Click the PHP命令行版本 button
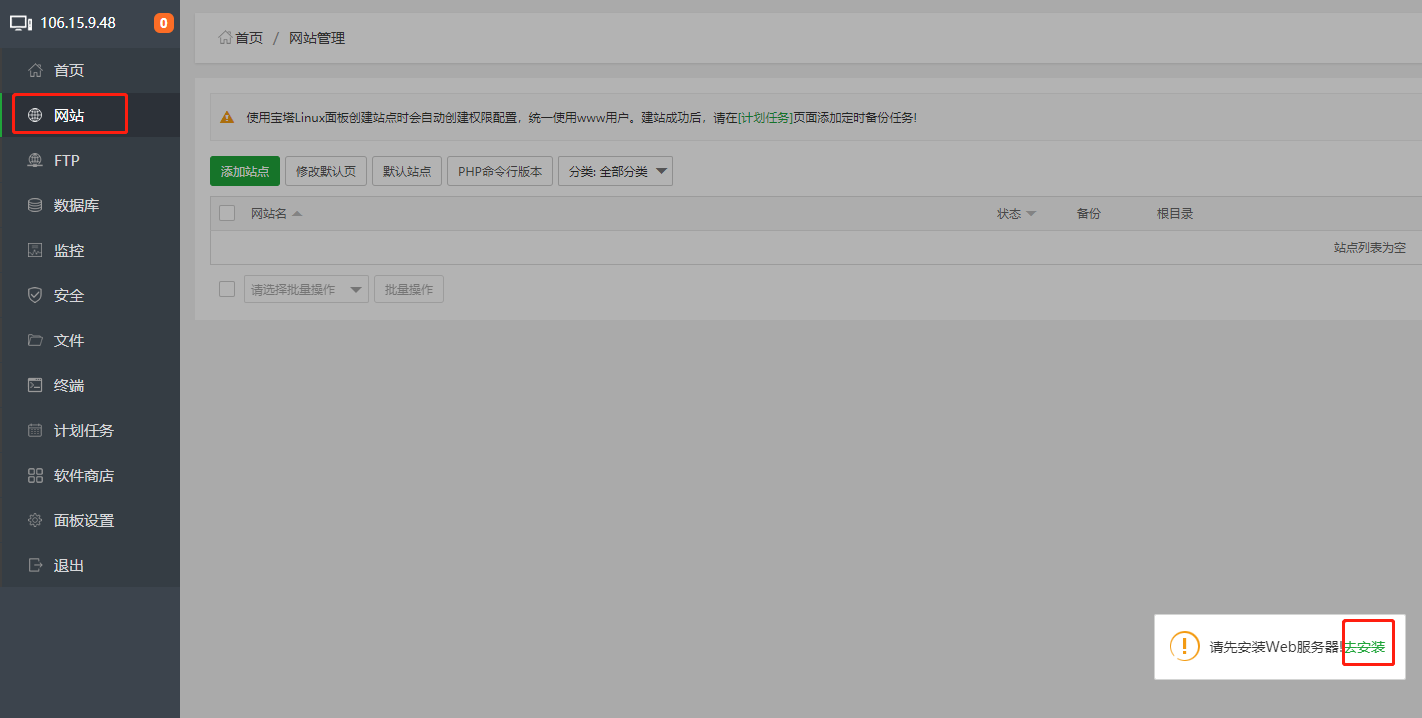Screen dimensions: 1422x718 pyautogui.click(x=500, y=171)
